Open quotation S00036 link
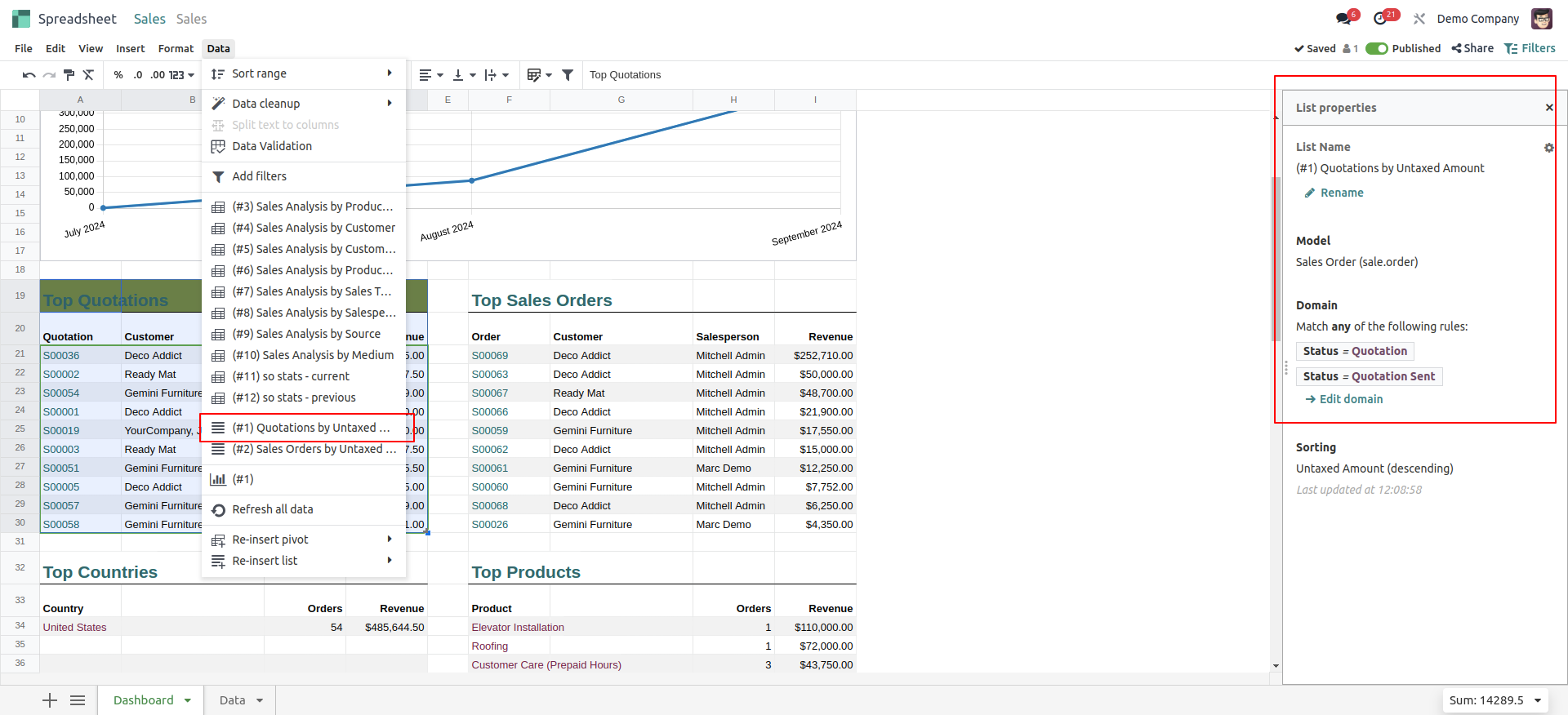This screenshot has width=1568, height=715. click(61, 356)
